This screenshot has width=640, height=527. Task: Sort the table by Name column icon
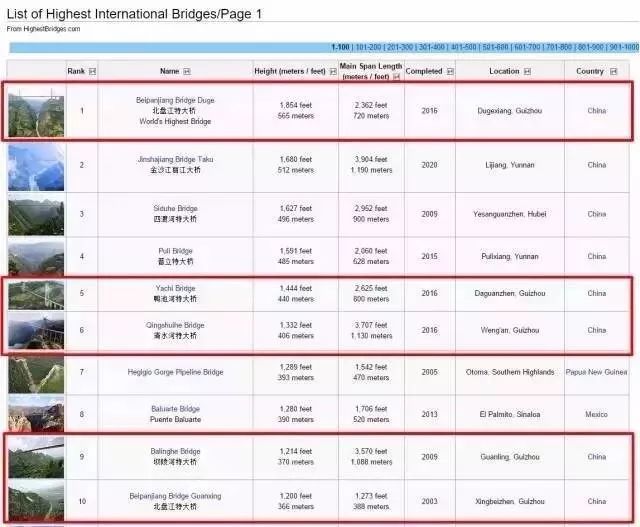point(187,72)
